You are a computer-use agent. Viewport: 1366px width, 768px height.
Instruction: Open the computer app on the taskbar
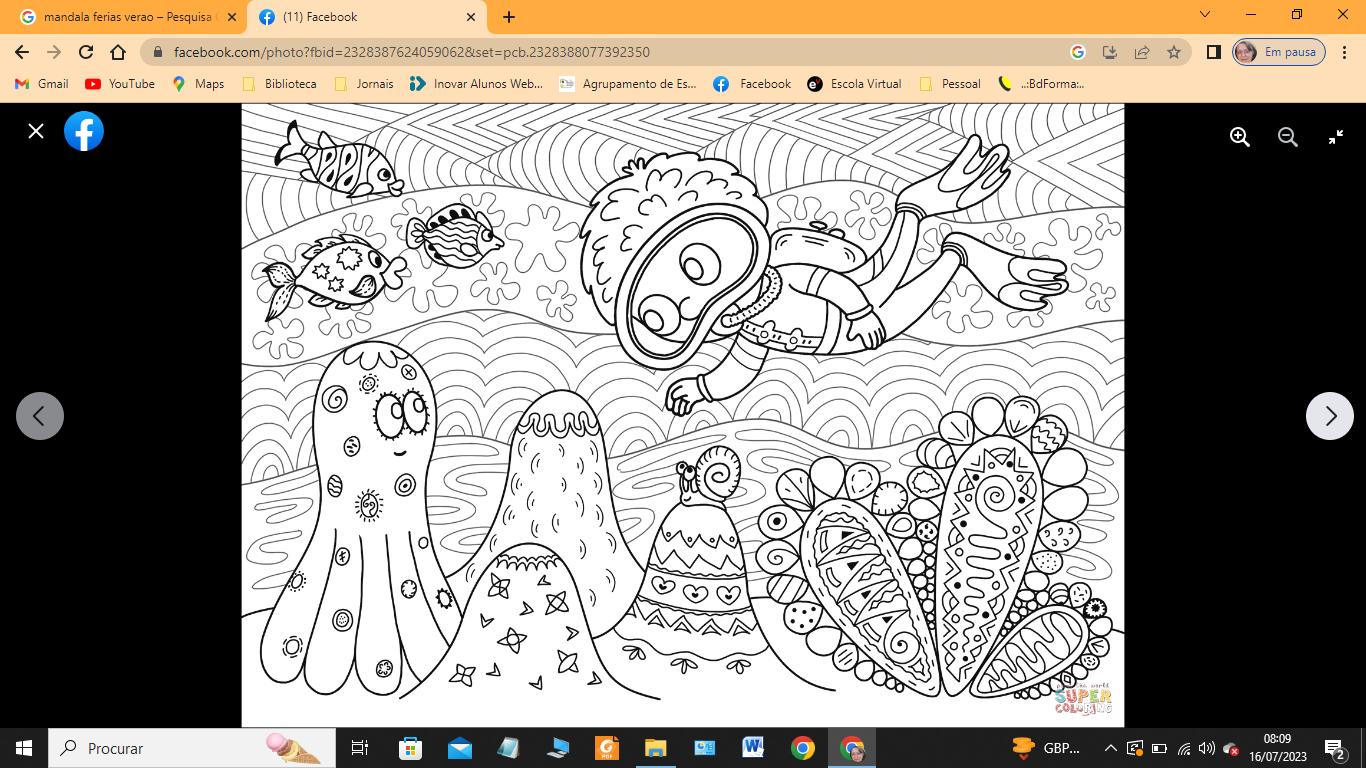point(557,748)
